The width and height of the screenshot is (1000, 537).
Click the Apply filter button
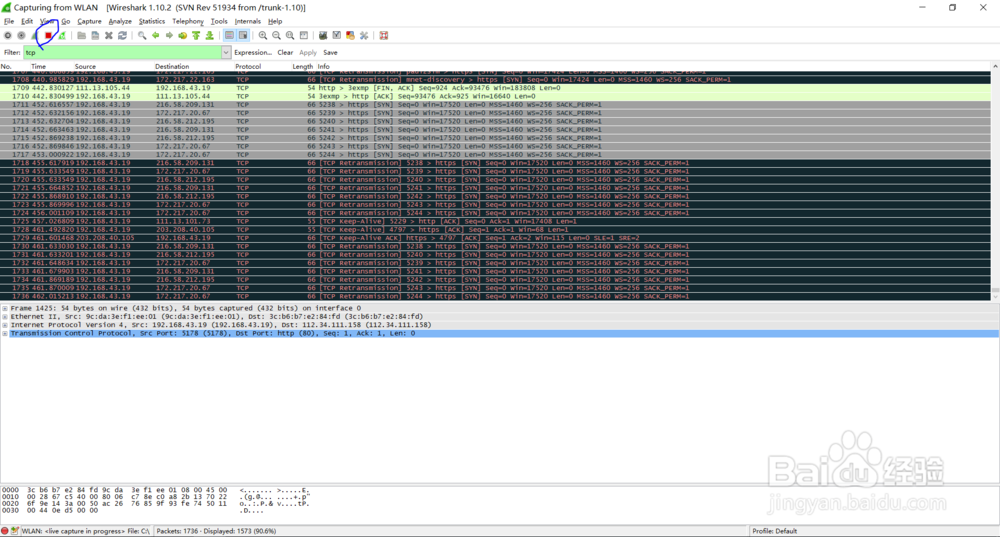(308, 52)
